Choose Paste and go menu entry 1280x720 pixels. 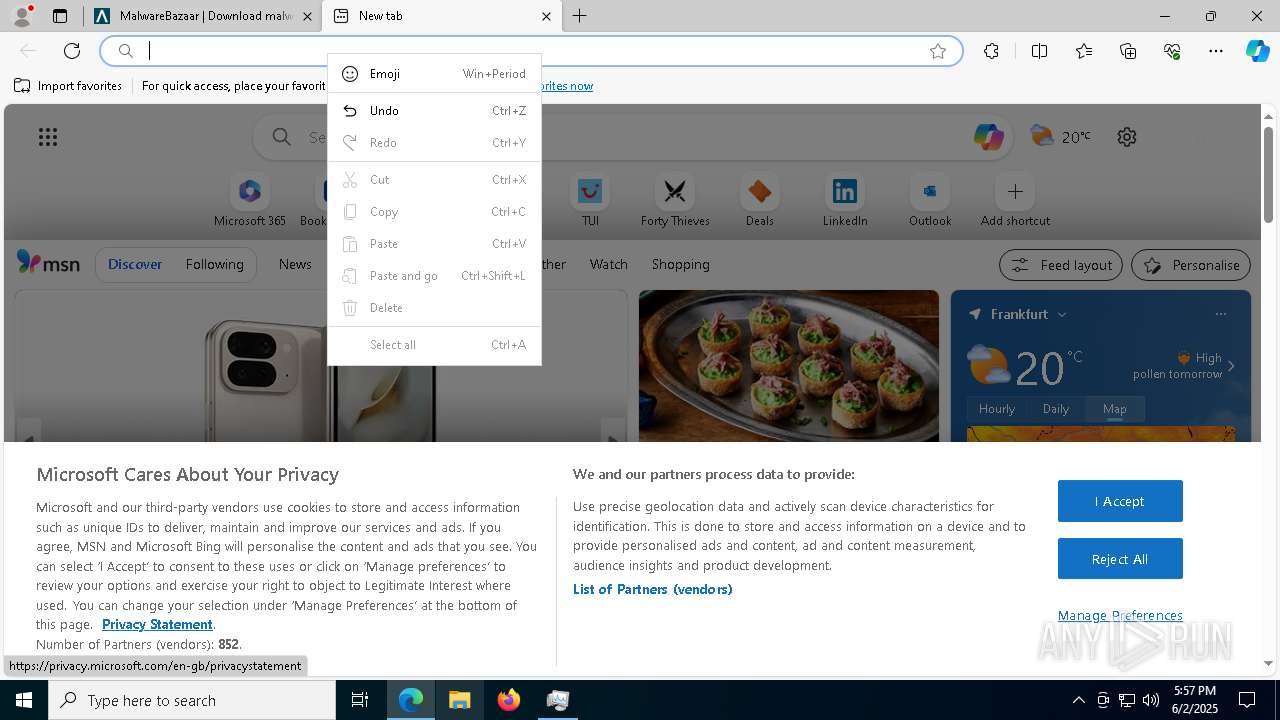tap(434, 276)
